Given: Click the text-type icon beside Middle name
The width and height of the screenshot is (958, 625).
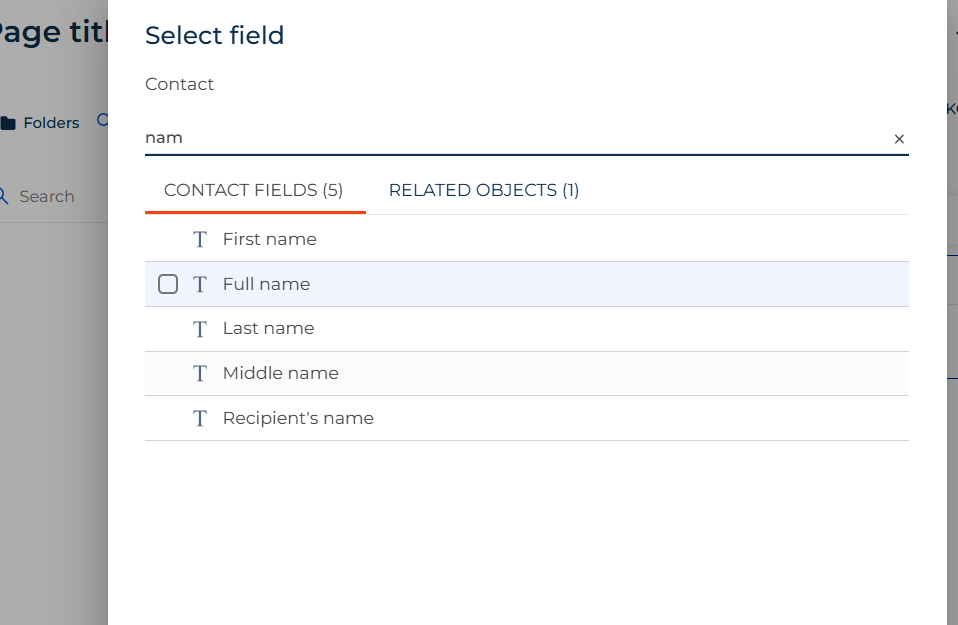Looking at the screenshot, I should (200, 373).
